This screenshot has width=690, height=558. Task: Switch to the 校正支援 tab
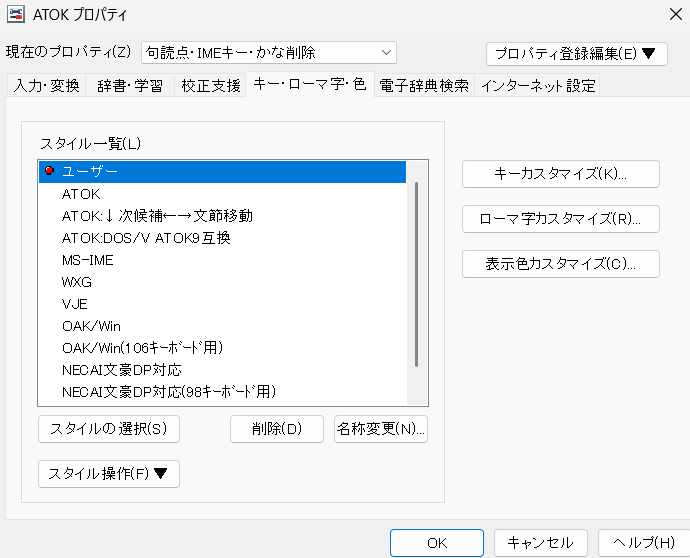[x=211, y=85]
